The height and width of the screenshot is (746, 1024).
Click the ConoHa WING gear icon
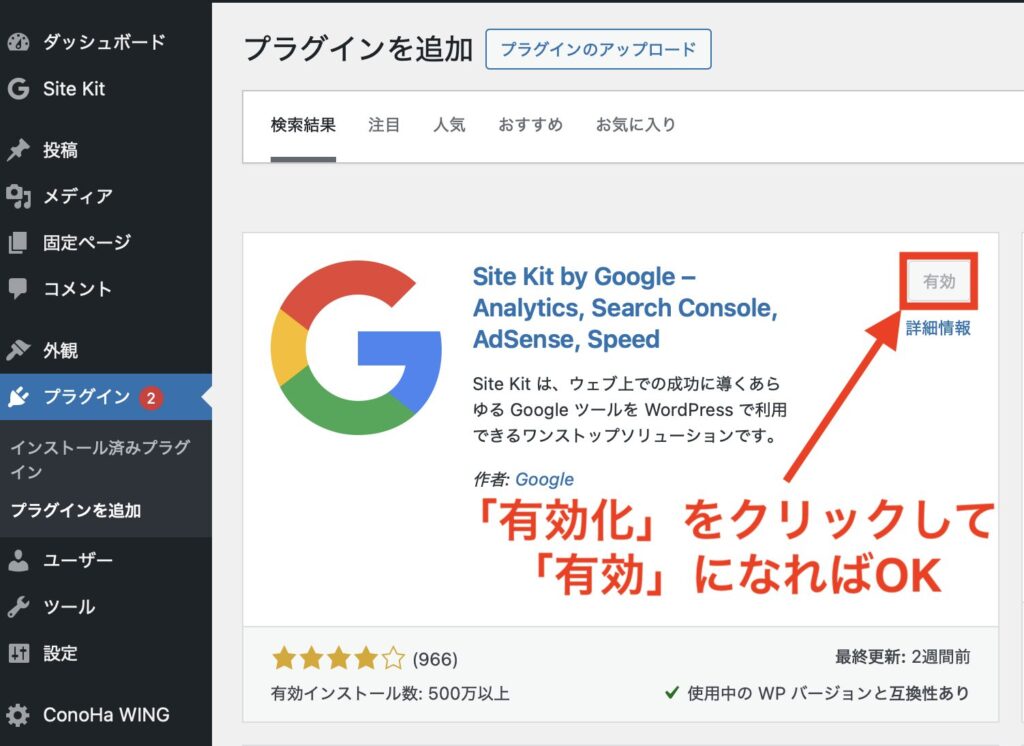click(18, 715)
